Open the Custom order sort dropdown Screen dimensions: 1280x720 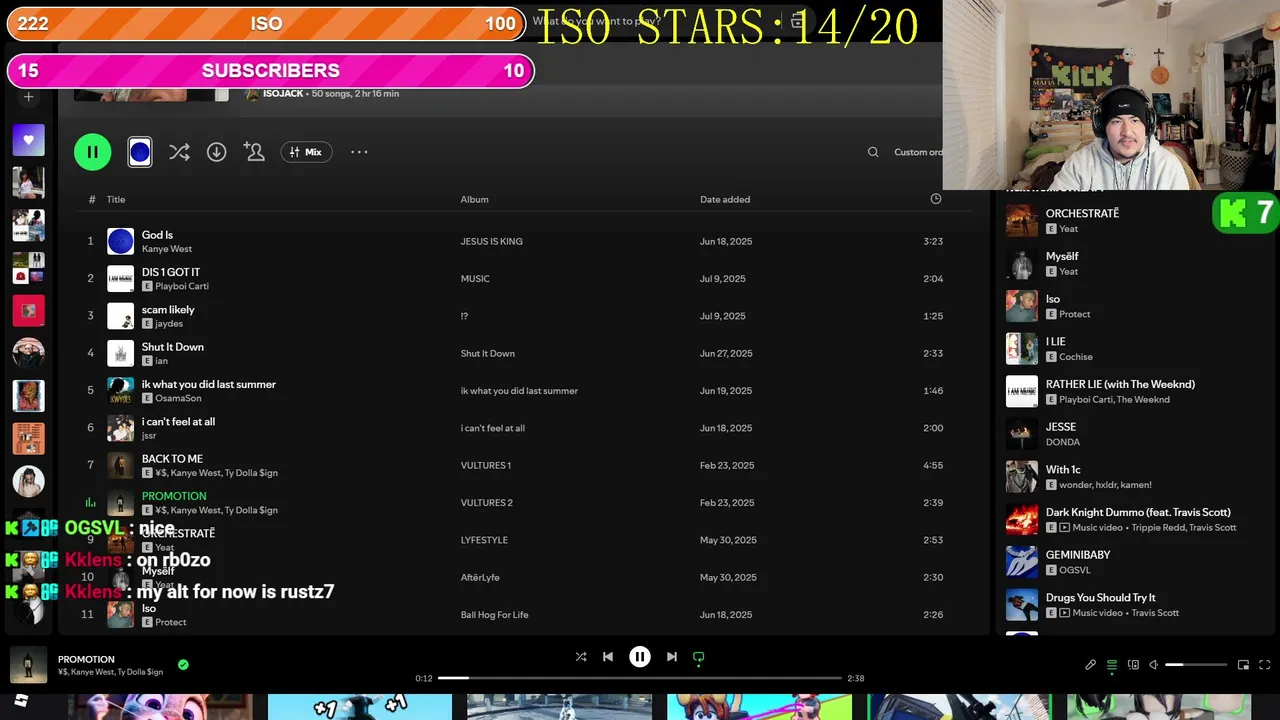[x=918, y=152]
